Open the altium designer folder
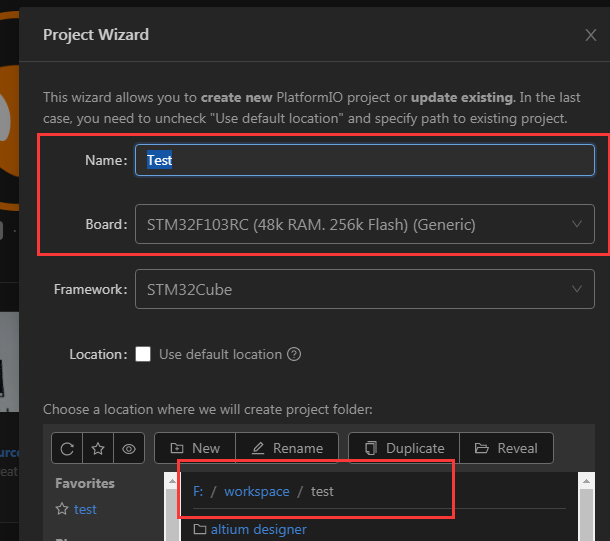This screenshot has height=541, width=610. [x=259, y=529]
